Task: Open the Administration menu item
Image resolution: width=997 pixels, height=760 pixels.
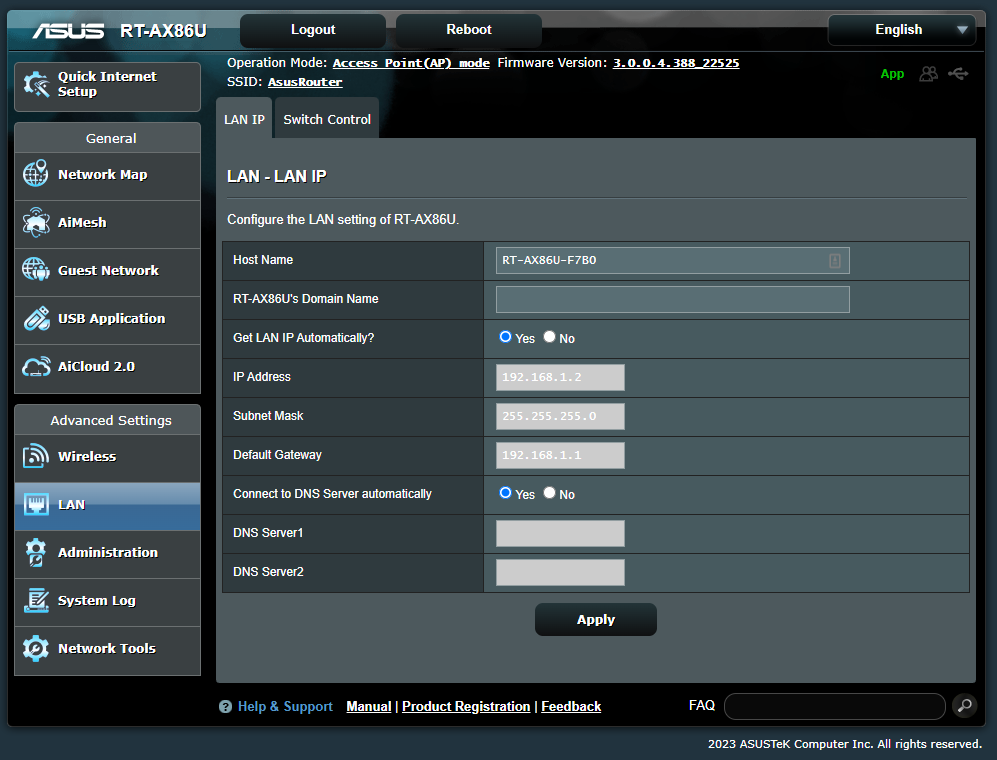Action: pos(107,553)
